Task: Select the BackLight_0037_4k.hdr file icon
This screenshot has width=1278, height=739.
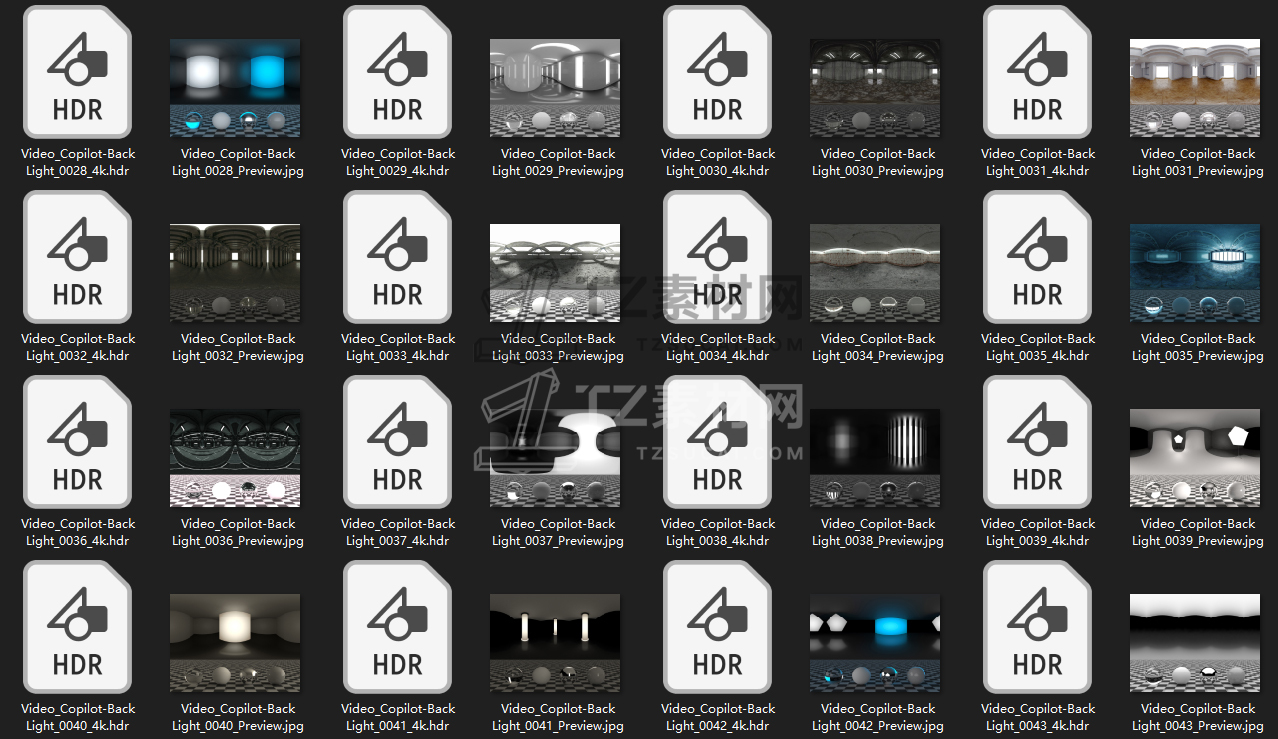Action: (x=398, y=442)
